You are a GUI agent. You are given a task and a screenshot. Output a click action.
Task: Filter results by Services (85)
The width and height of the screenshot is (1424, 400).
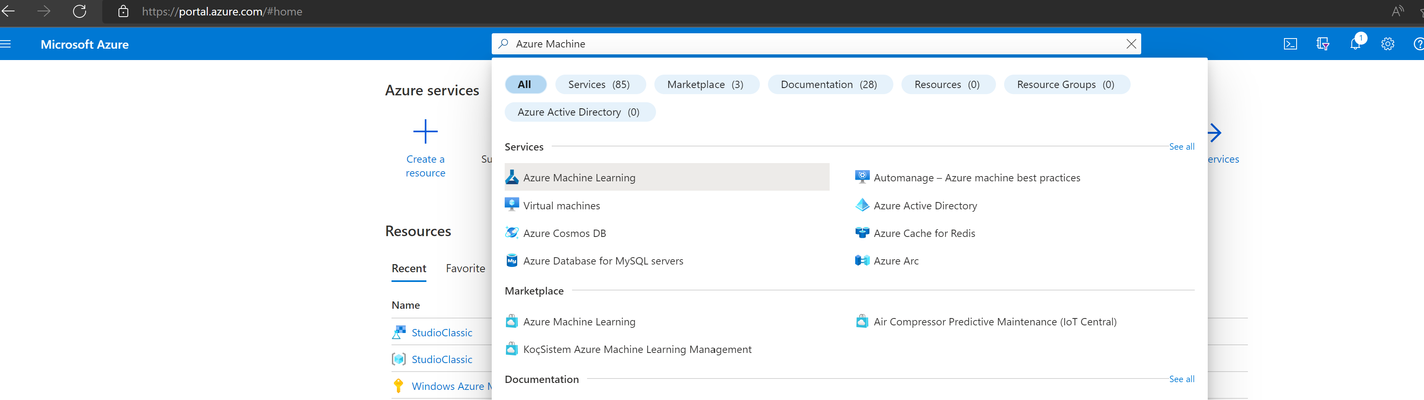[x=600, y=85]
